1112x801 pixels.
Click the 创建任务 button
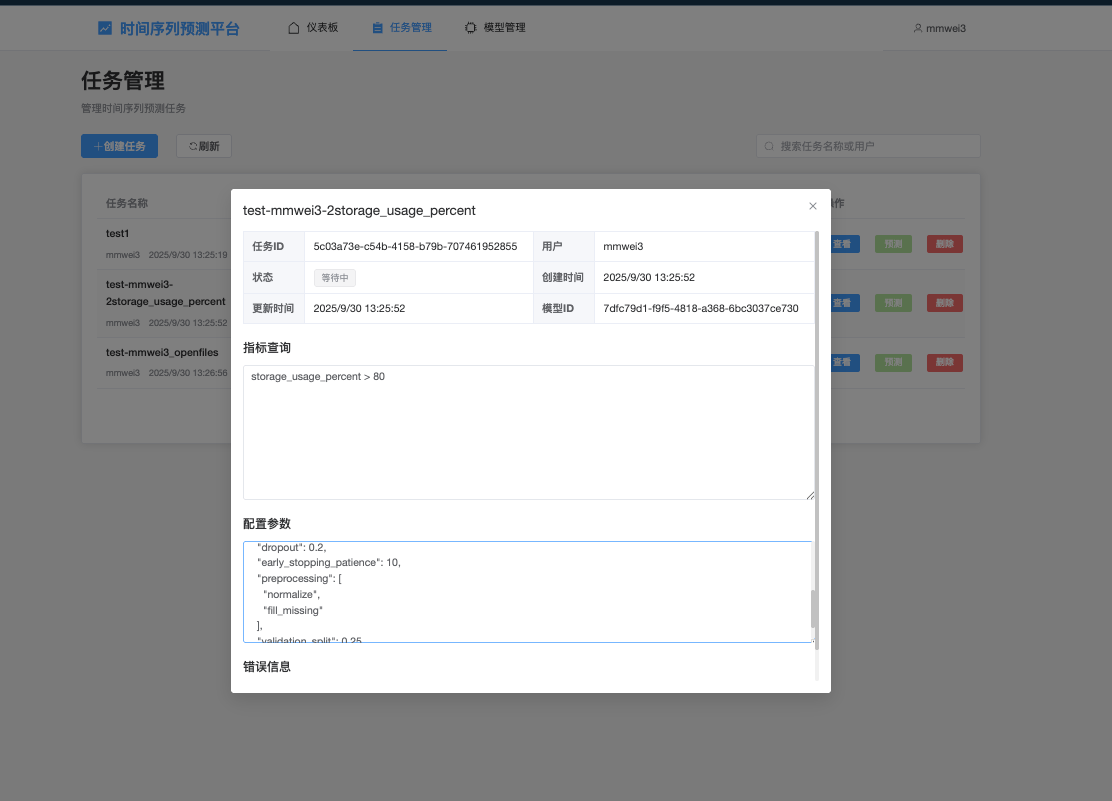pyautogui.click(x=119, y=146)
